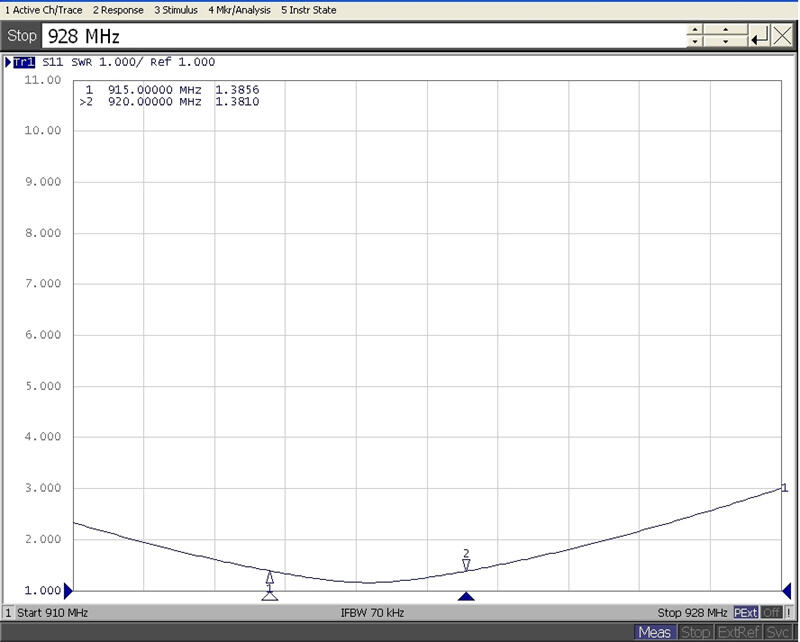
Task: Click the ExtRef status indicator
Action: point(737,632)
